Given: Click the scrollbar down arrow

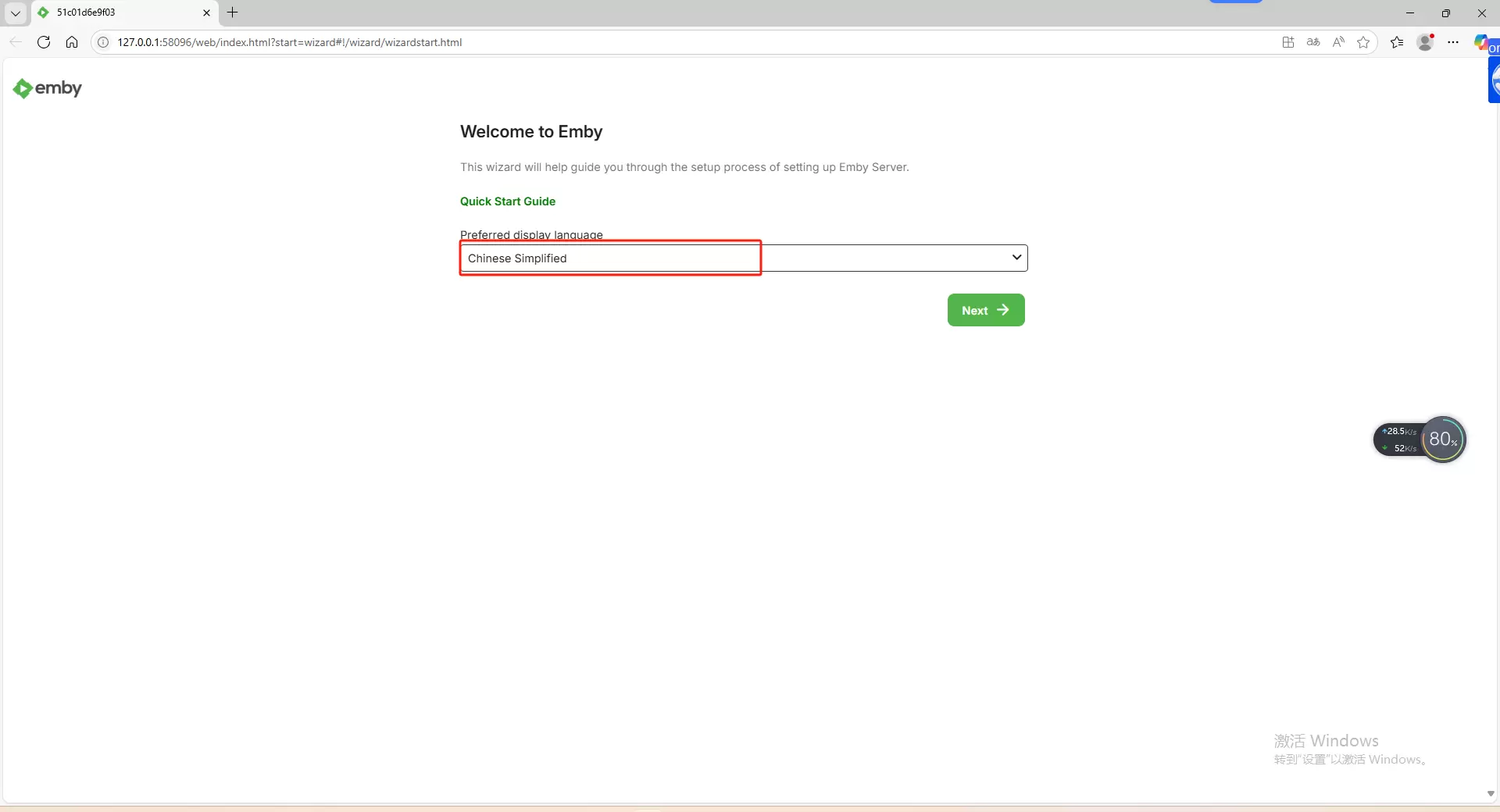Looking at the screenshot, I should 1491,793.
